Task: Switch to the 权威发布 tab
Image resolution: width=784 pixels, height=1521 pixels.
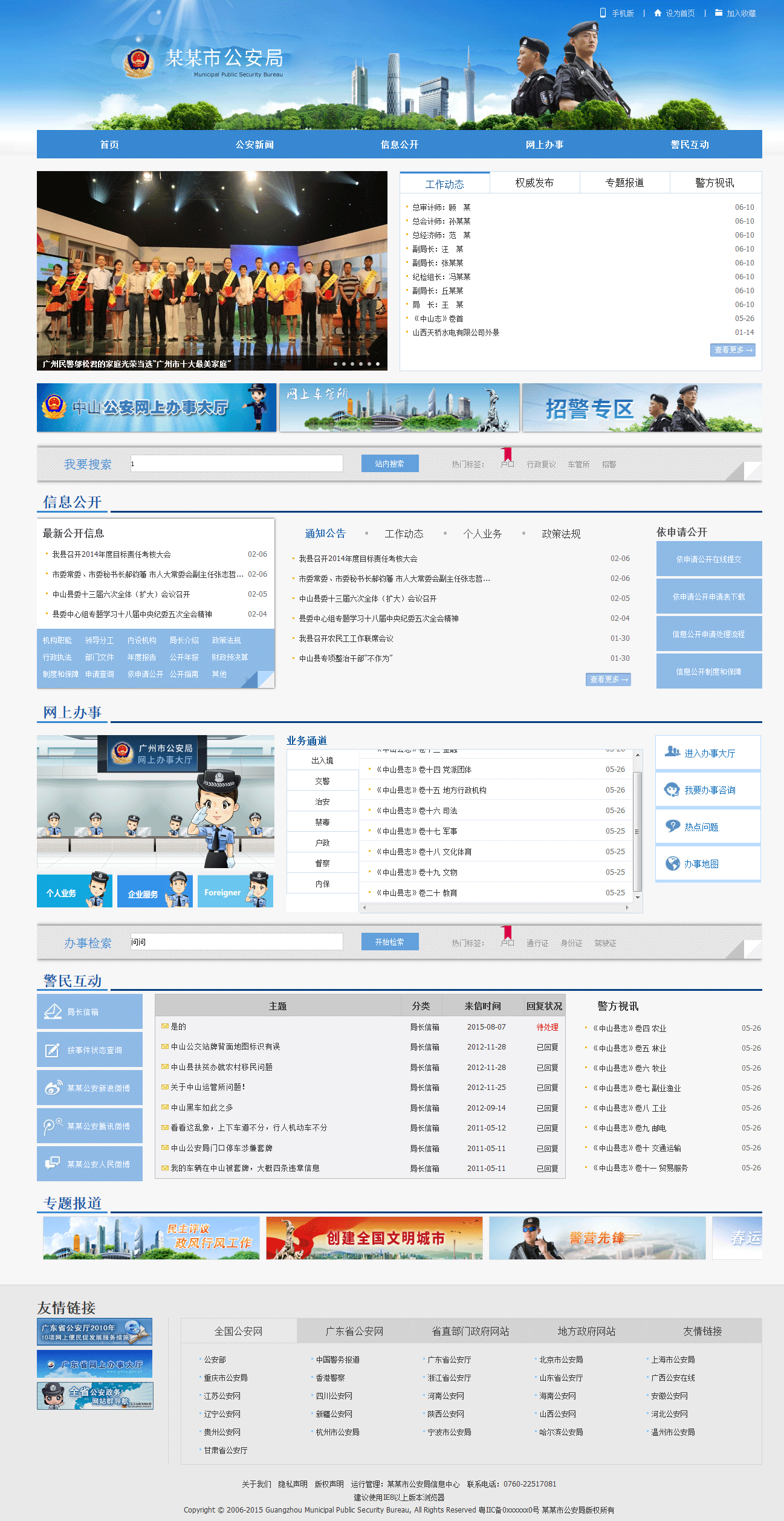Action: click(534, 183)
